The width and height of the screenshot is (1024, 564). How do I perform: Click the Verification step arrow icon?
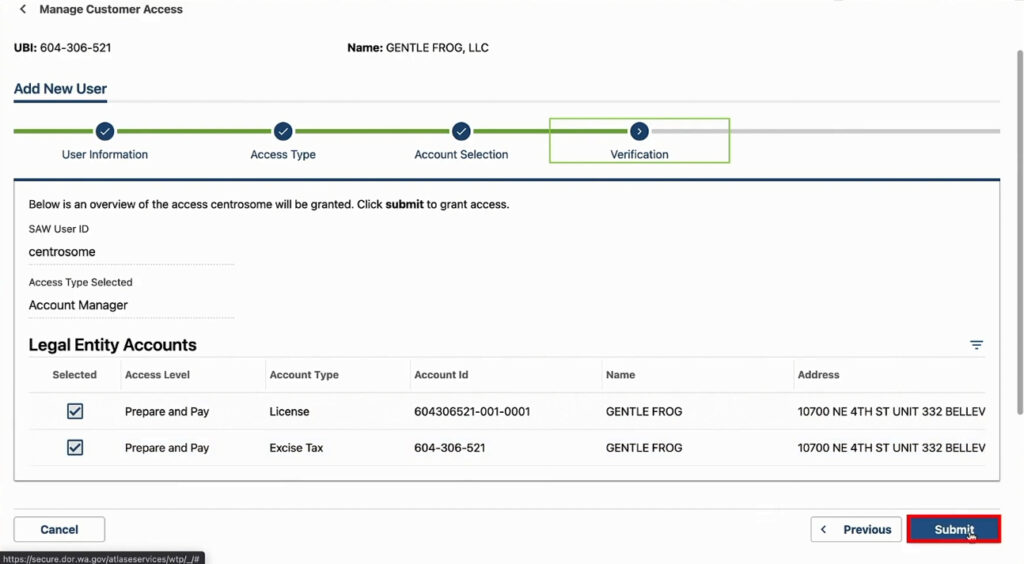point(639,131)
